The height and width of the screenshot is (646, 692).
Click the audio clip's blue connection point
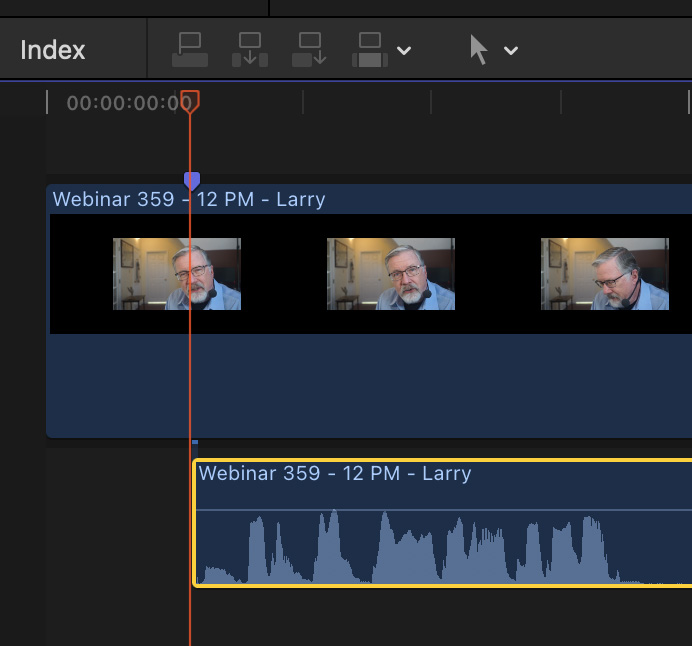[x=195, y=442]
